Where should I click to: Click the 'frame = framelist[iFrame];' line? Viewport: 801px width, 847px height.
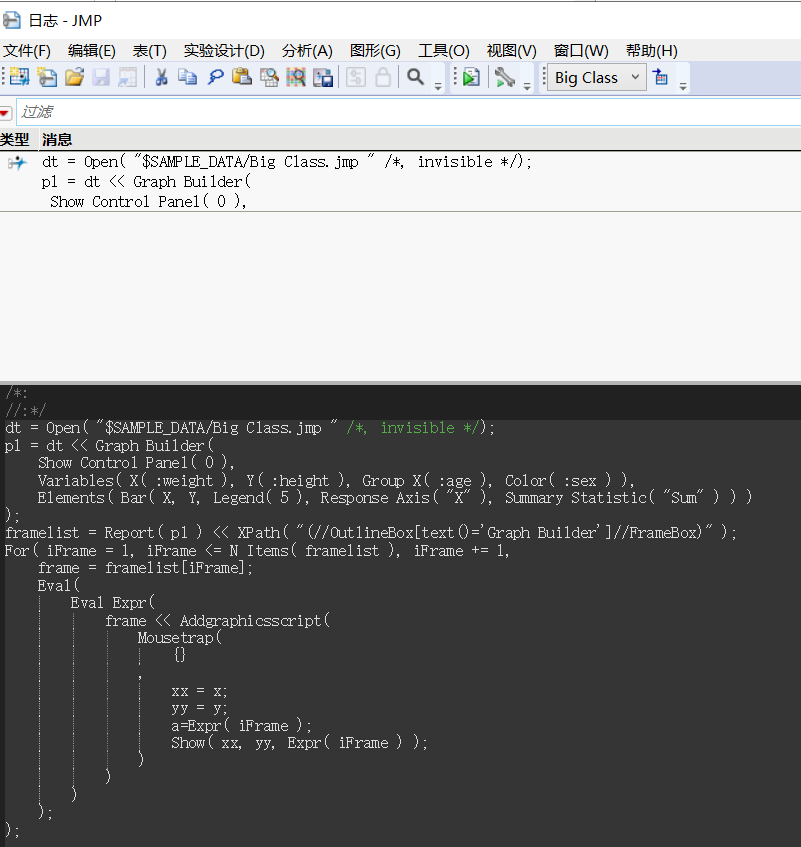(x=145, y=568)
